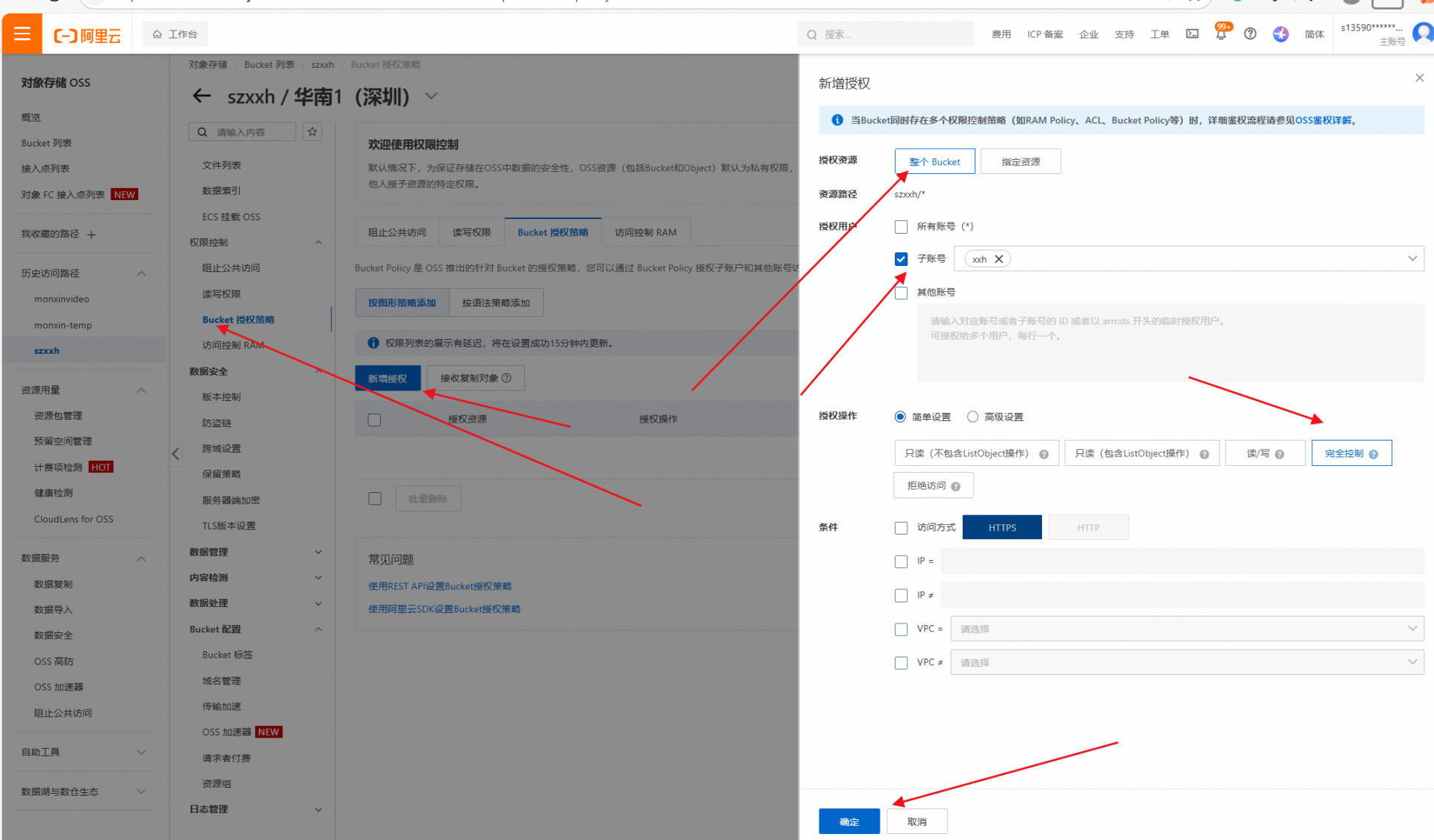Close the 新增授权 panel
Screen dimensions: 1434x840
pos(1419,78)
